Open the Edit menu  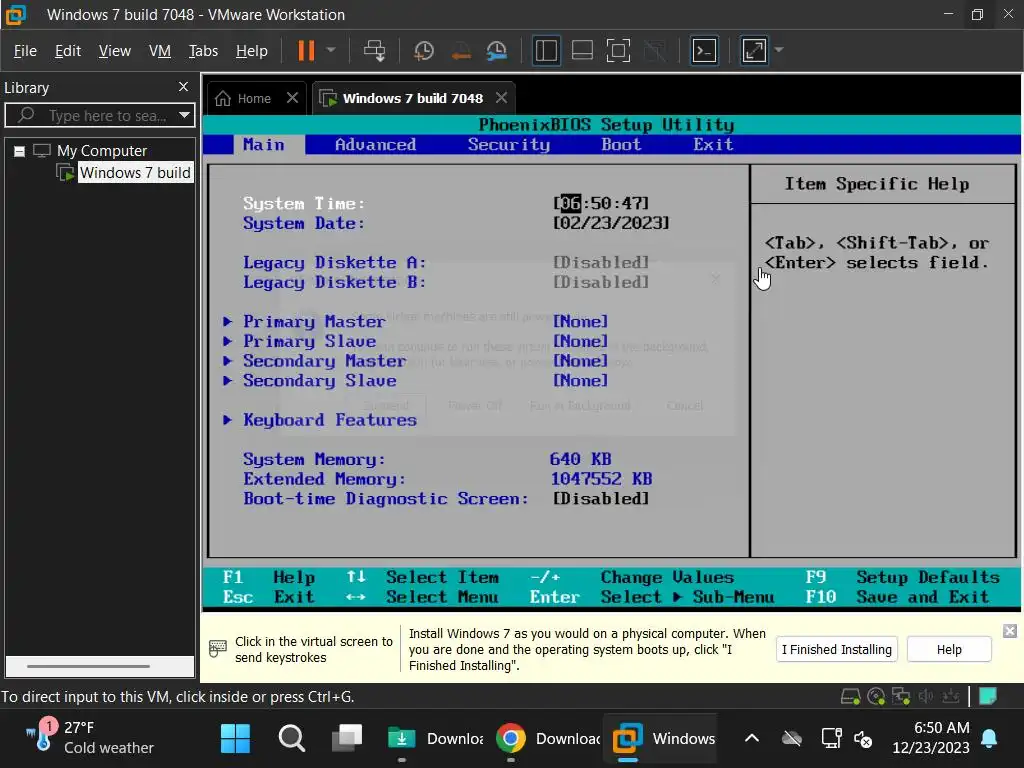click(67, 50)
